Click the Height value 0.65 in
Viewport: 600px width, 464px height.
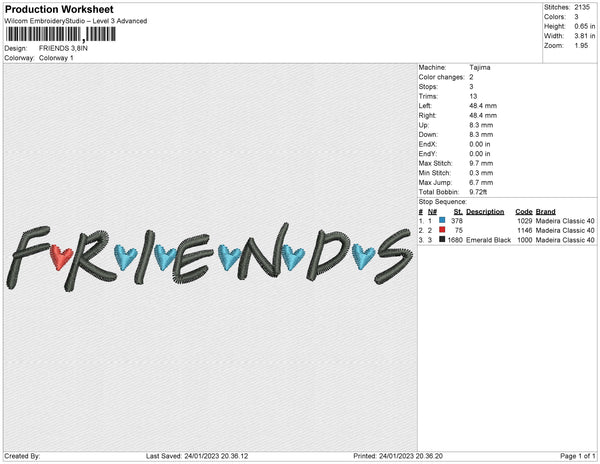point(584,26)
